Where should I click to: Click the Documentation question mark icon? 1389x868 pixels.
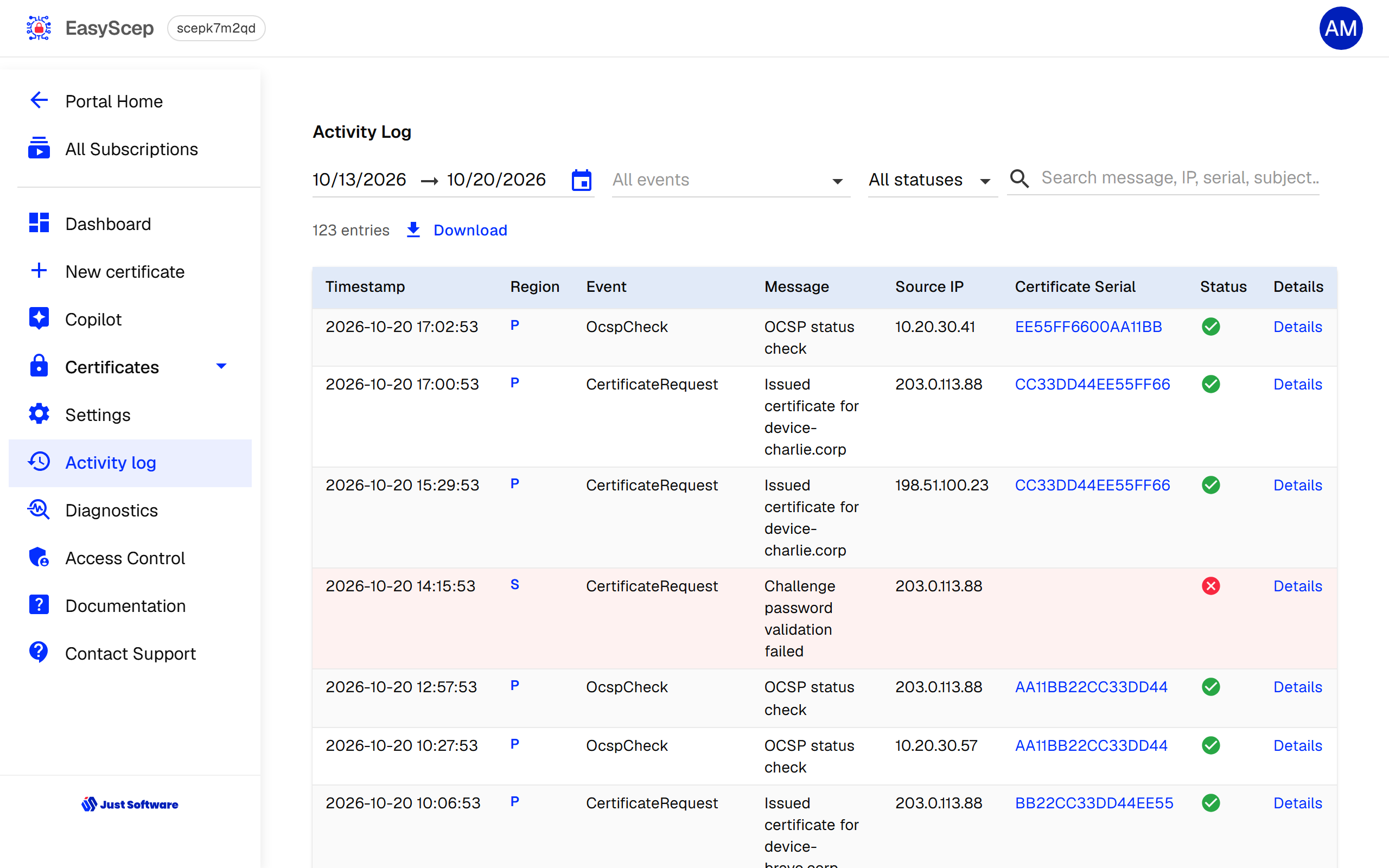39,604
